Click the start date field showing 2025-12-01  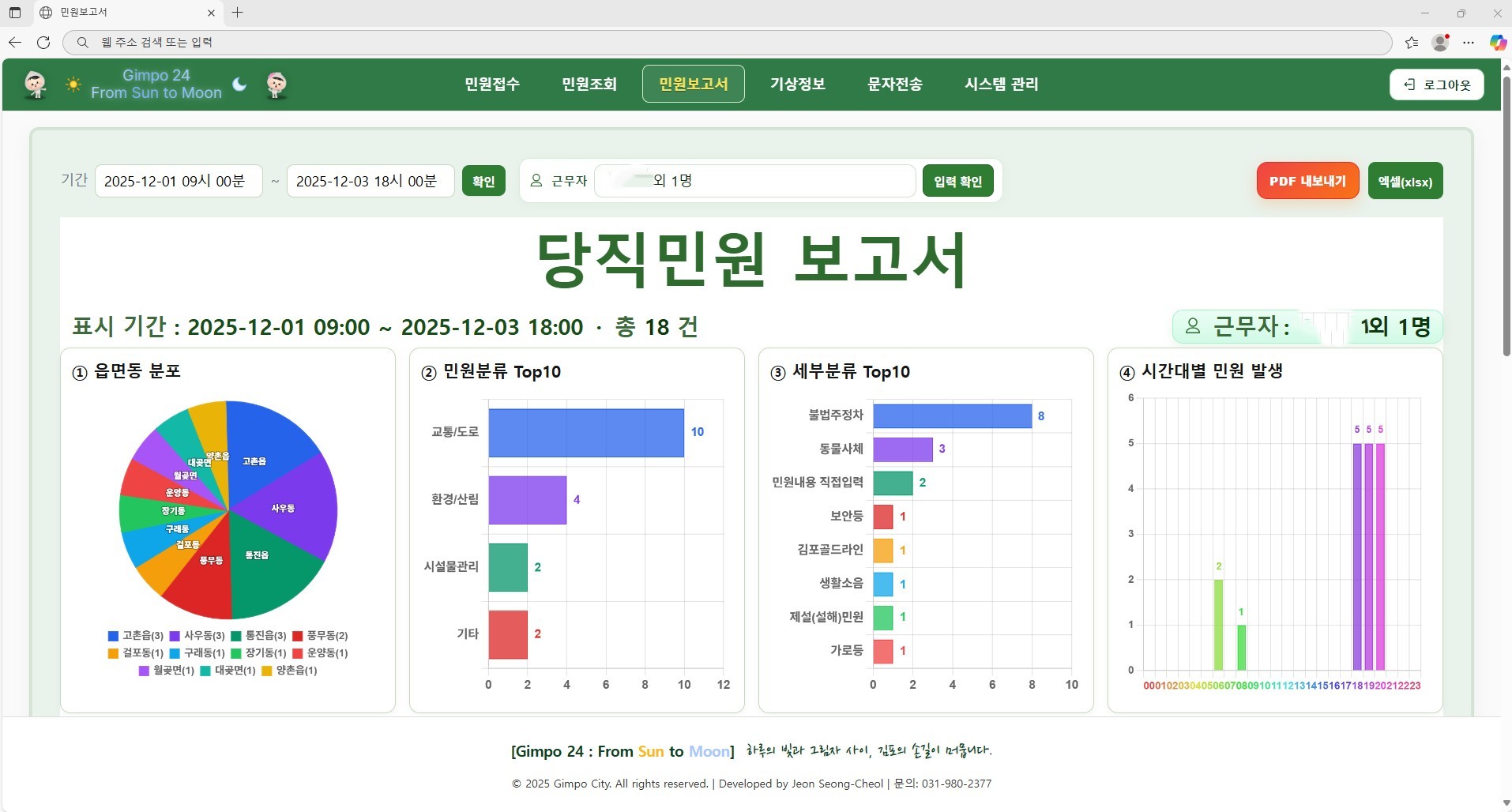tap(178, 181)
